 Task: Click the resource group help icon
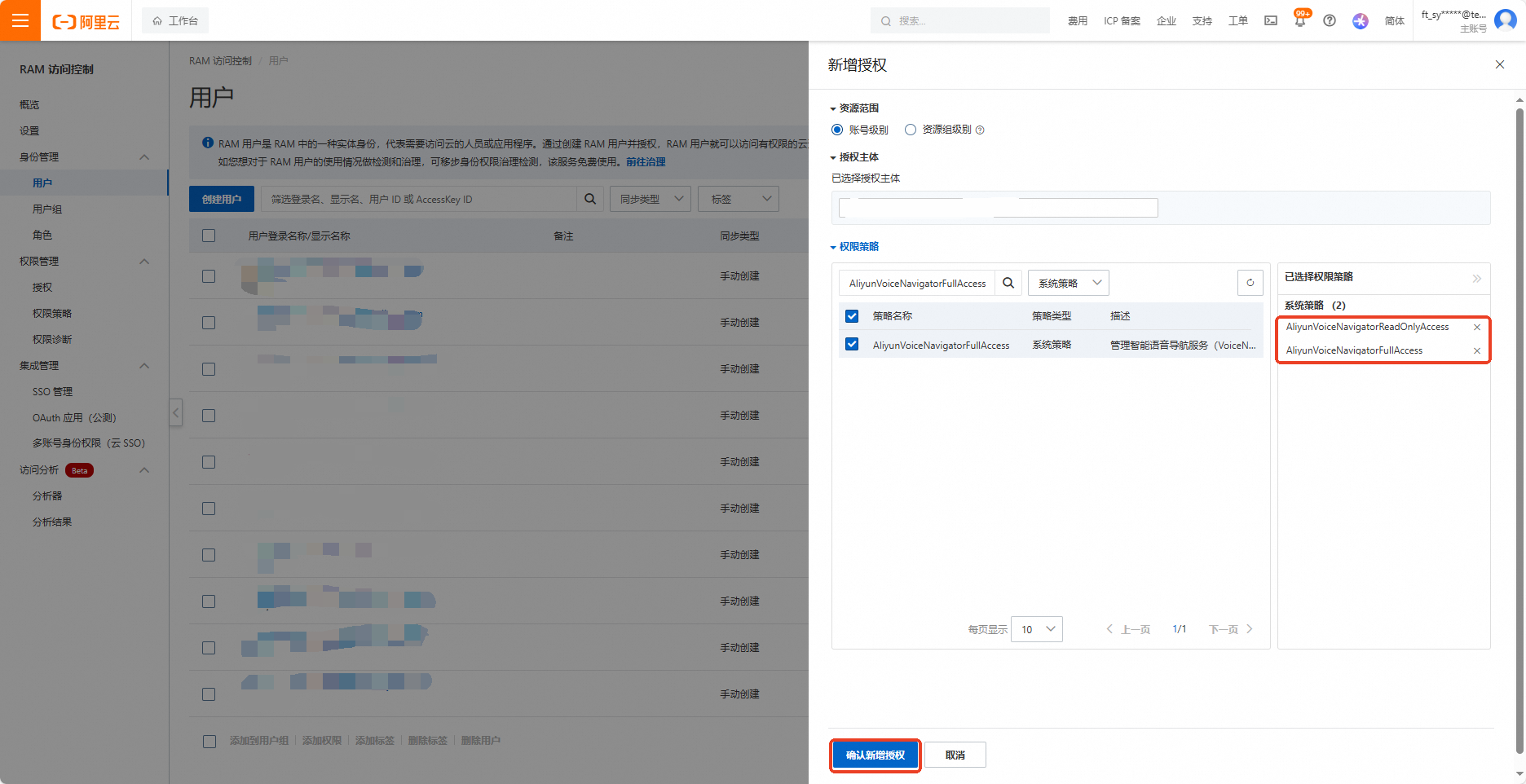[980, 130]
